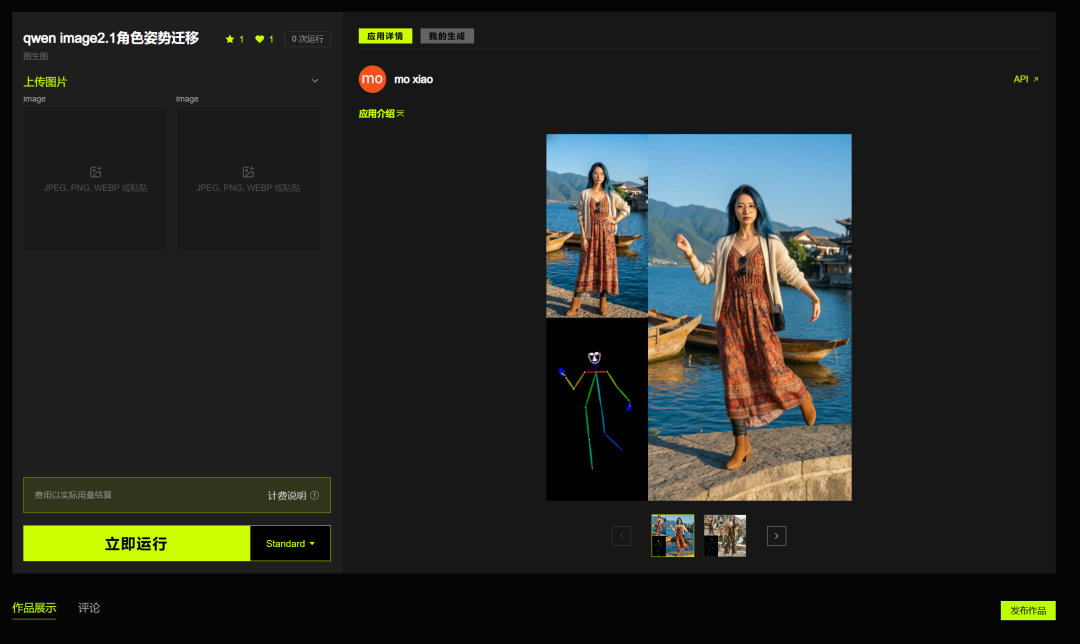Viewport: 1080px width, 644px height.
Task: Click the second image upload icon
Action: tap(249, 172)
